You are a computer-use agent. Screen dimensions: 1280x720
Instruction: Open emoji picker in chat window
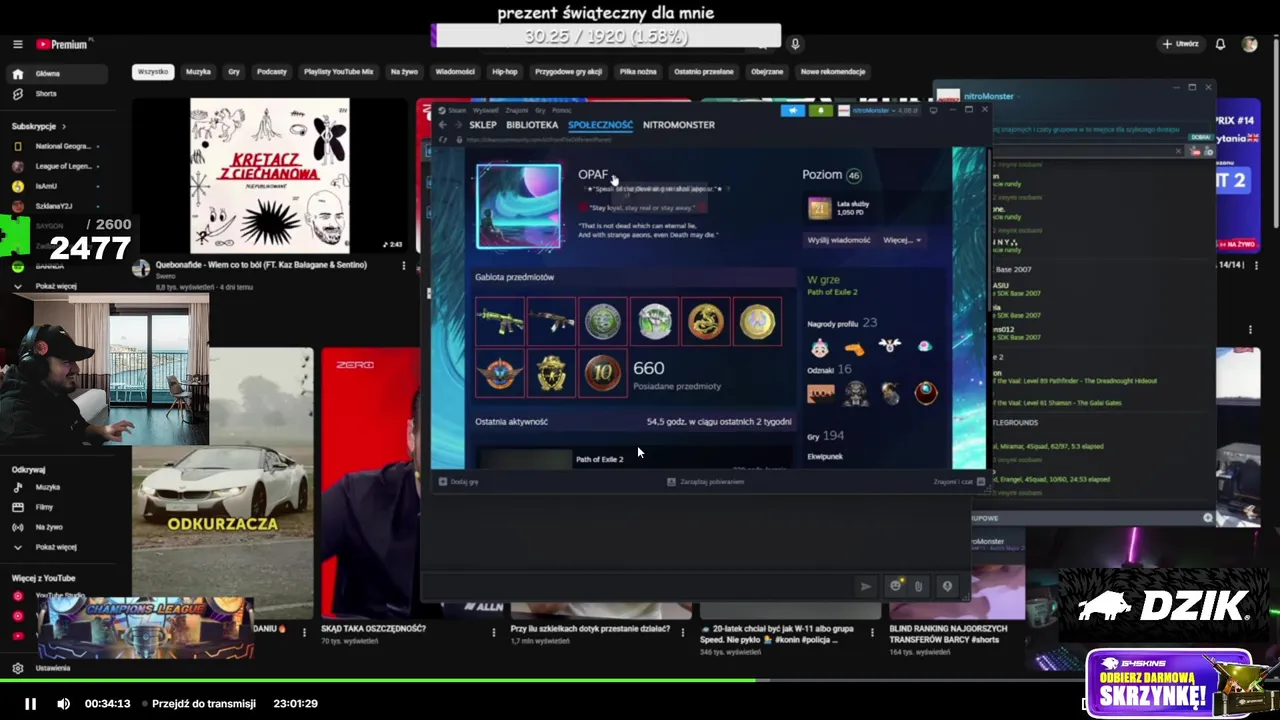pos(895,587)
